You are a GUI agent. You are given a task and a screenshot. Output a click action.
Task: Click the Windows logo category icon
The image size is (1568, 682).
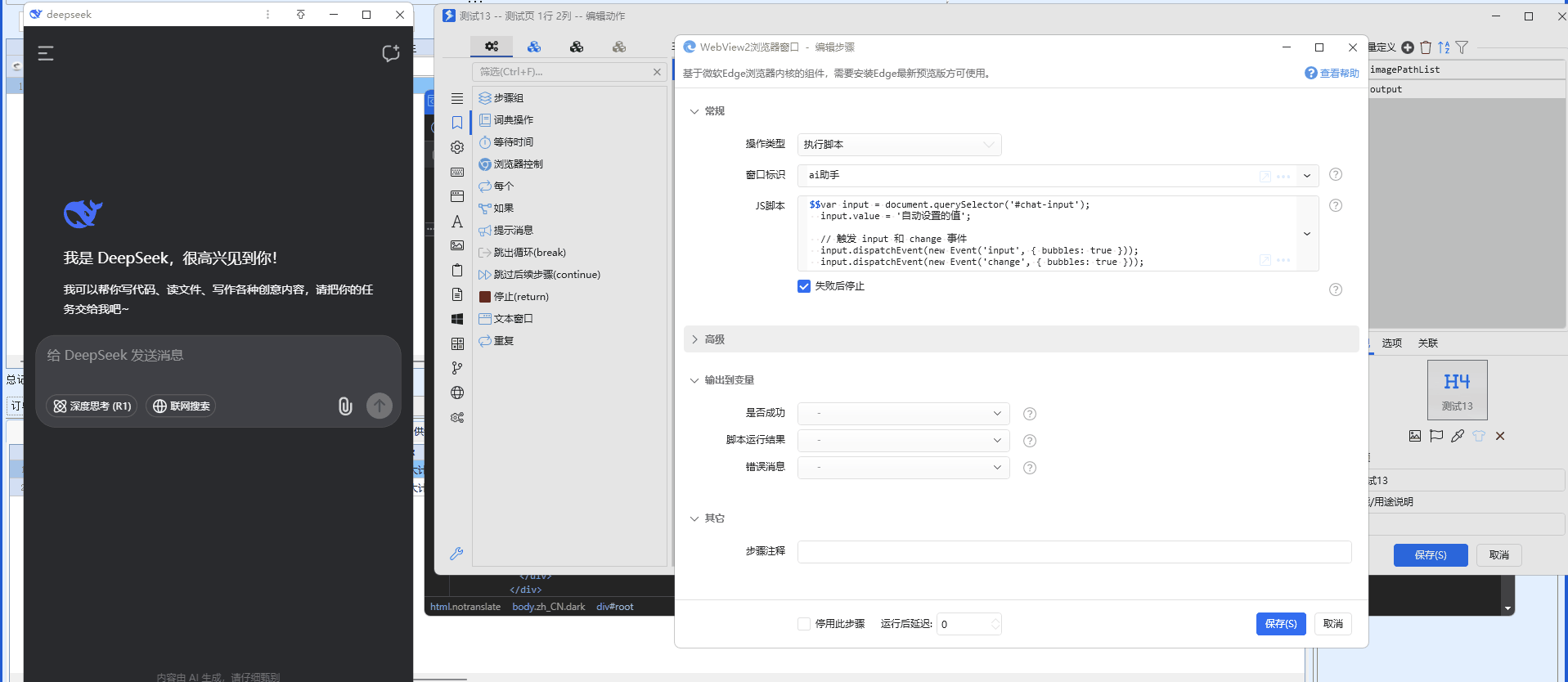point(457,319)
